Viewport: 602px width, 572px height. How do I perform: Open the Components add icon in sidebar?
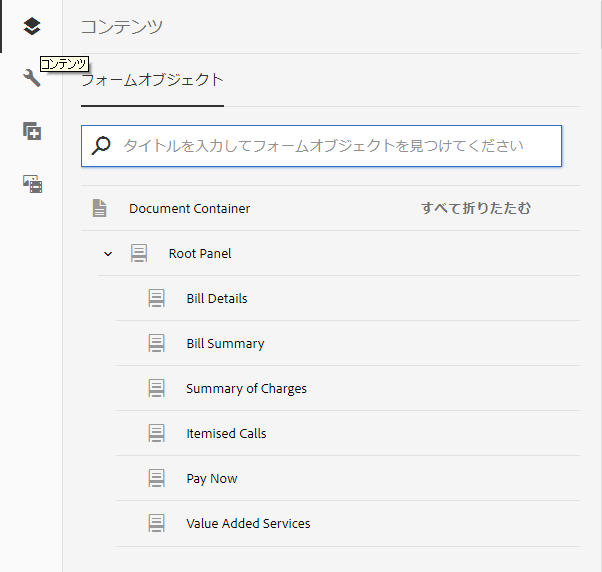pos(32,131)
